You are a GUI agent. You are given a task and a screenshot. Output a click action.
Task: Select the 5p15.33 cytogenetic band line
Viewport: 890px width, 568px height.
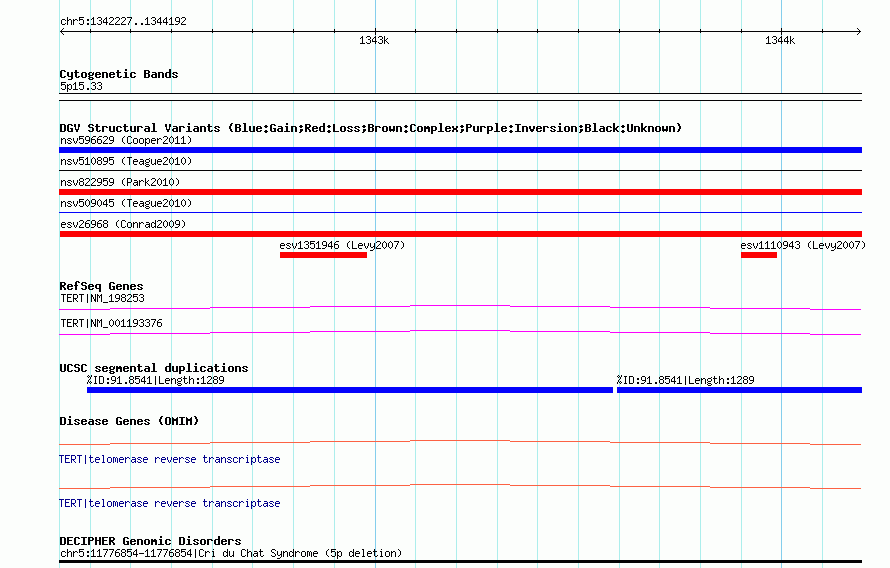pyautogui.click(x=460, y=97)
